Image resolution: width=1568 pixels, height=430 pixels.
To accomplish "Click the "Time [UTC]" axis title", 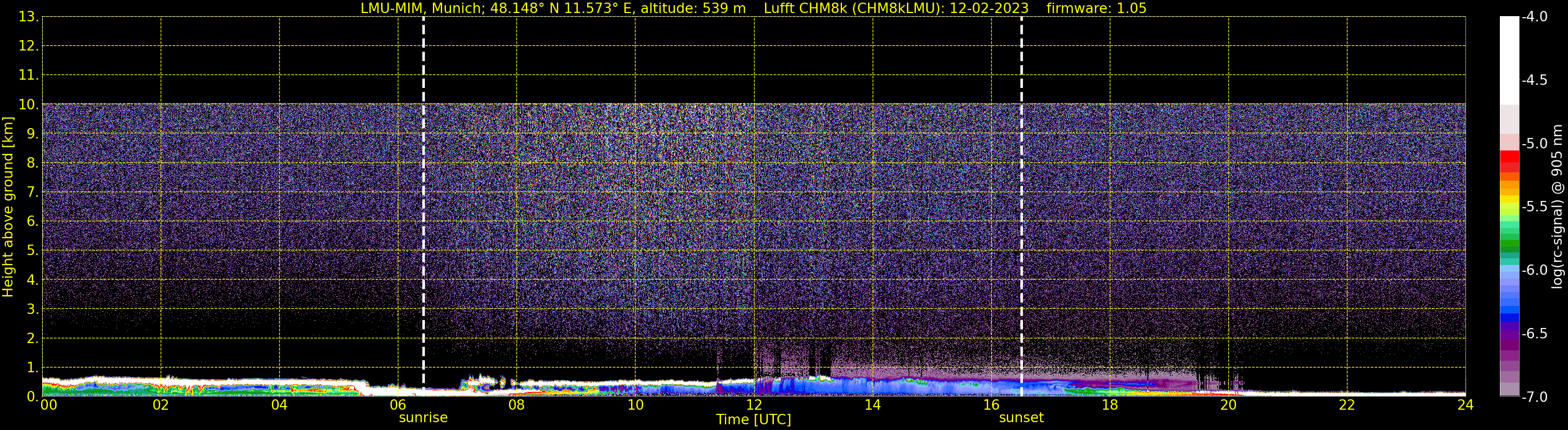I will [754, 420].
